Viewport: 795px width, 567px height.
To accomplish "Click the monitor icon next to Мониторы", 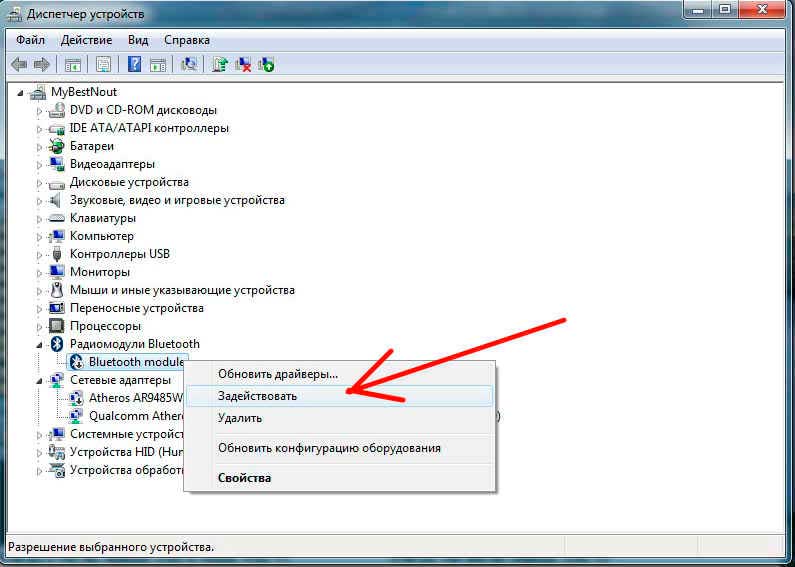I will 56,272.
